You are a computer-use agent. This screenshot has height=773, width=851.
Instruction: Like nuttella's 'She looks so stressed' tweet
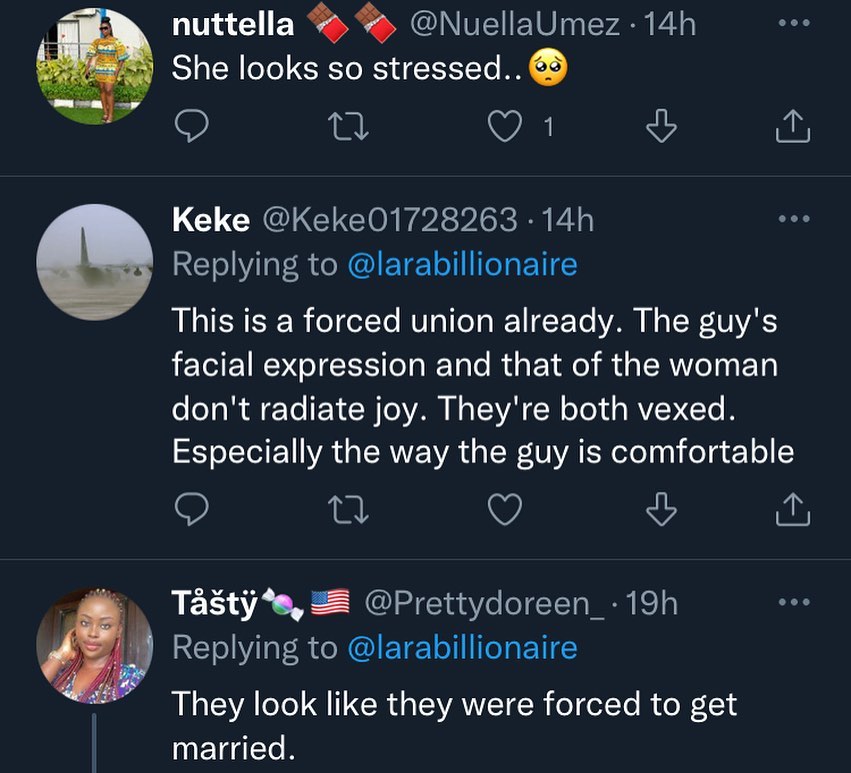point(505,127)
